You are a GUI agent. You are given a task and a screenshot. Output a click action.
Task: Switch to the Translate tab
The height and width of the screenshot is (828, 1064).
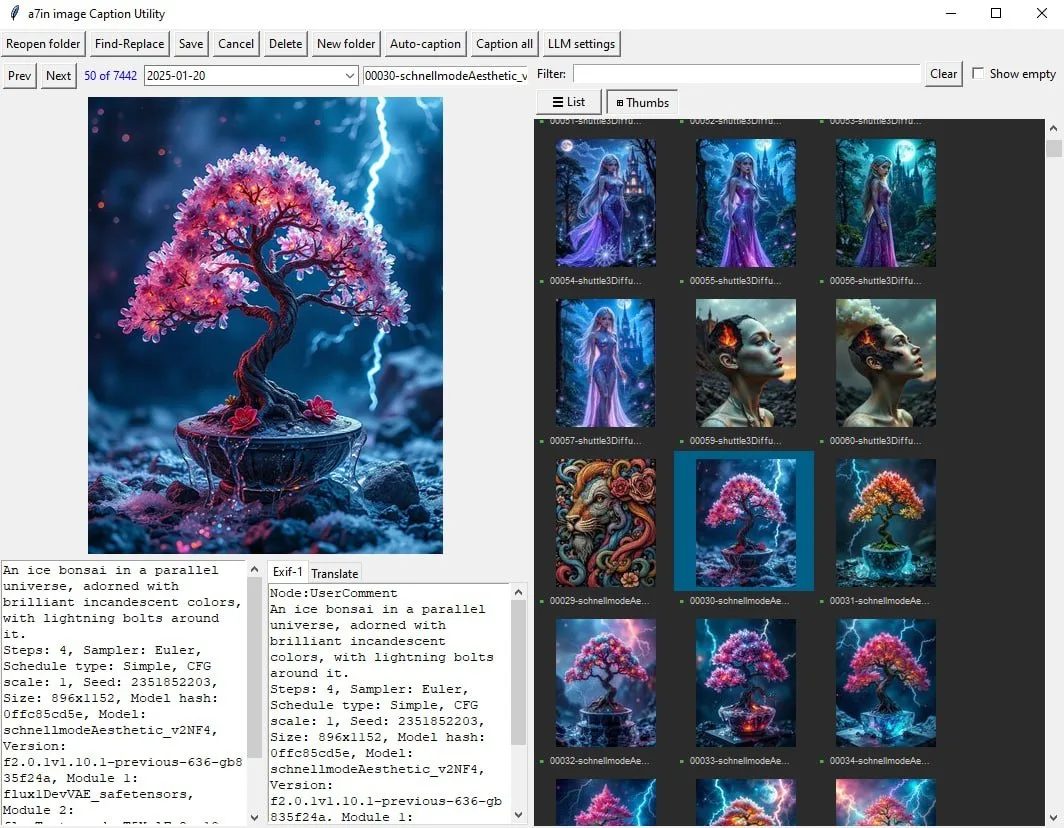click(335, 573)
